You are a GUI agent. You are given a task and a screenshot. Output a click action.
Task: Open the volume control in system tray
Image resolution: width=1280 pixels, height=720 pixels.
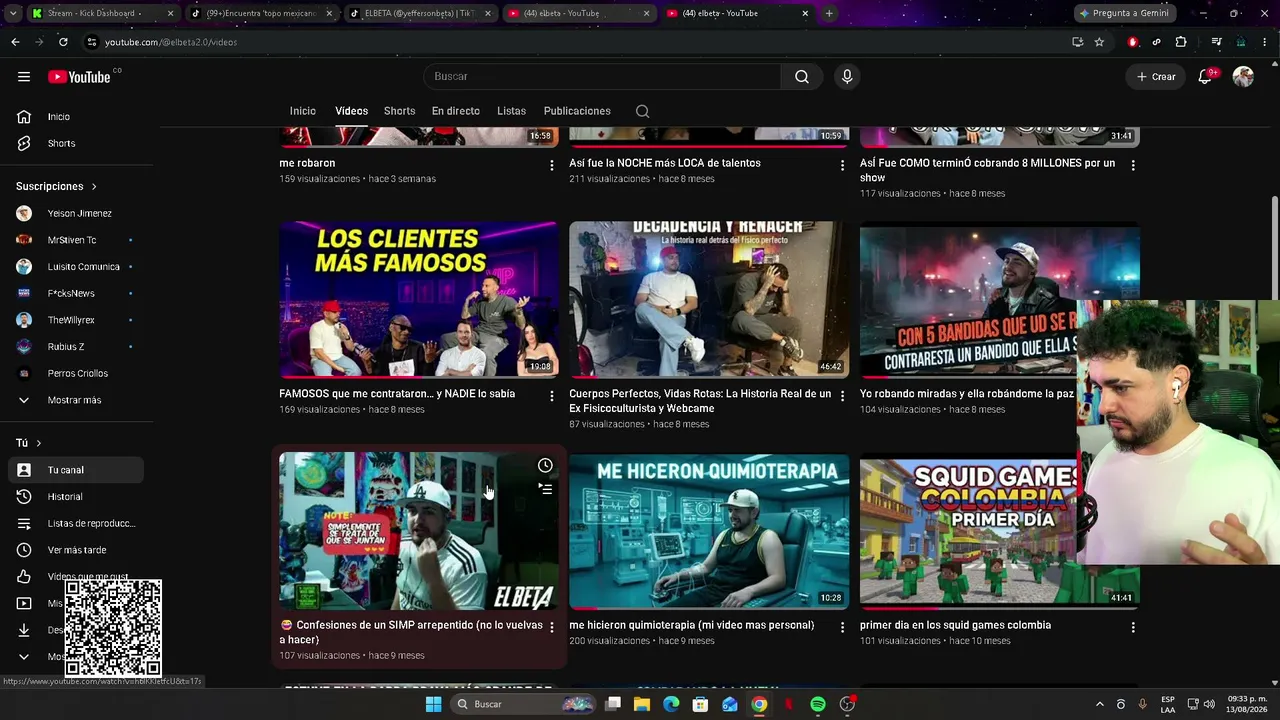click(1209, 704)
